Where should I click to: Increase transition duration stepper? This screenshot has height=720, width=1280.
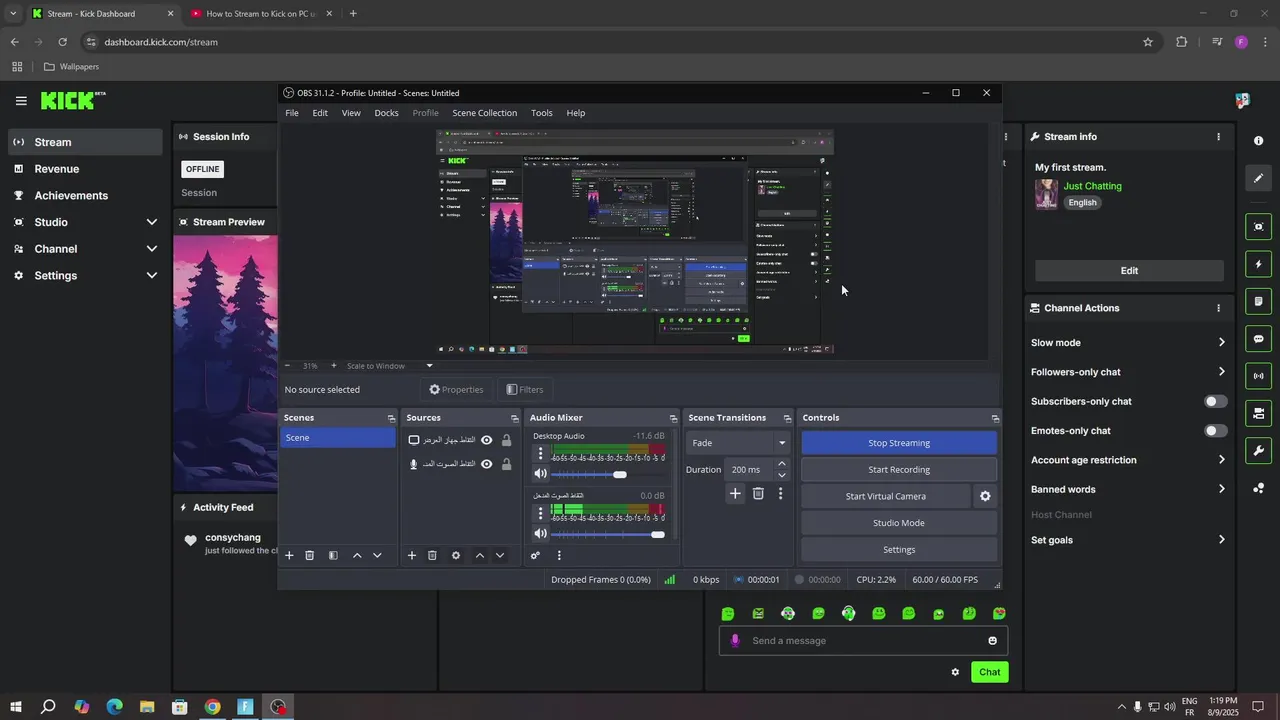pyautogui.click(x=782, y=464)
